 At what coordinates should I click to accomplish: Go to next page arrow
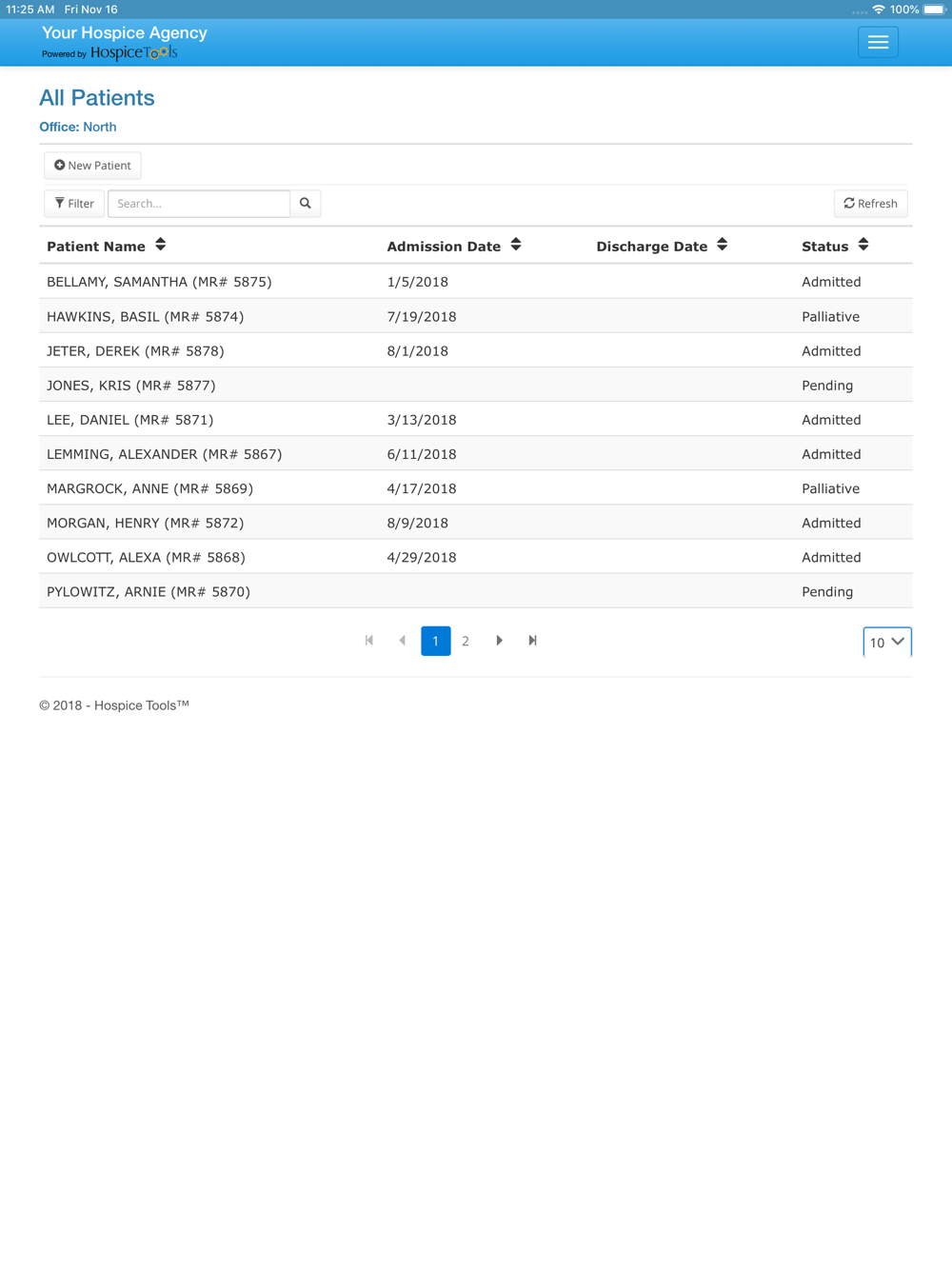point(499,641)
